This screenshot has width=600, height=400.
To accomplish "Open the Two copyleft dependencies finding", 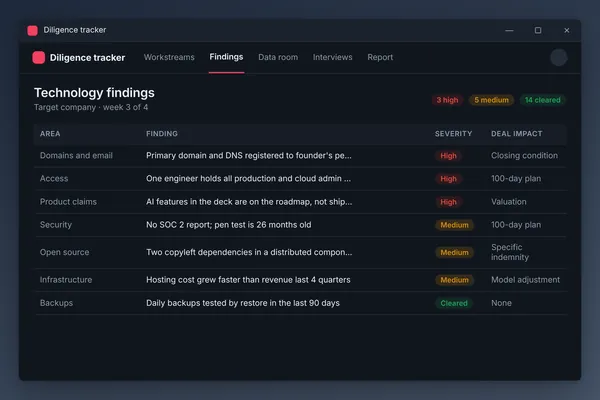I will pyautogui.click(x=249, y=252).
